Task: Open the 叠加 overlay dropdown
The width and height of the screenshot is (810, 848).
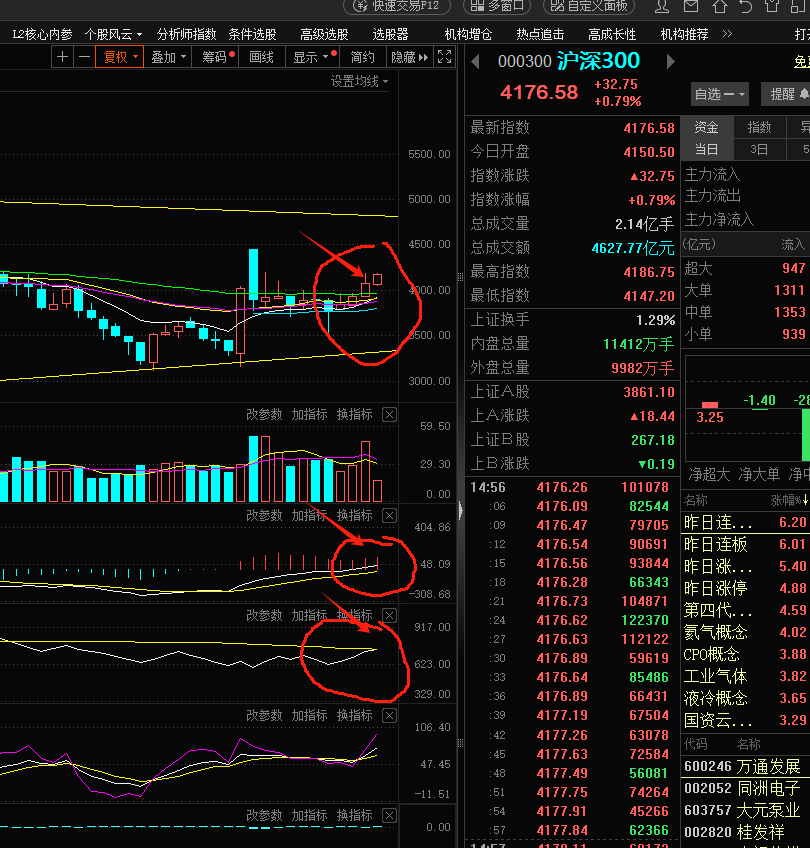Action: (168, 57)
